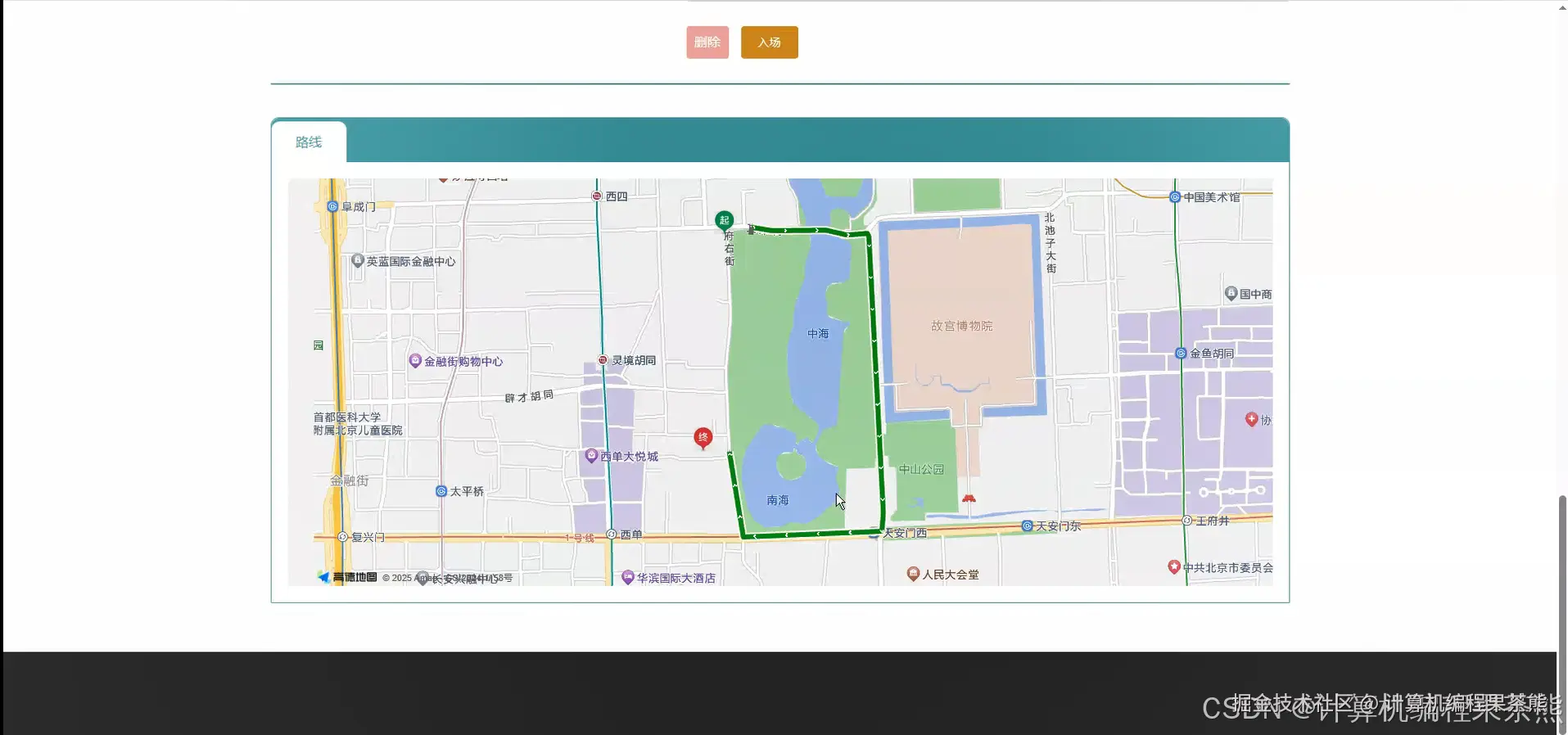Click the 太平桥 station icon
Screen dimensions: 1568x735
coord(441,491)
